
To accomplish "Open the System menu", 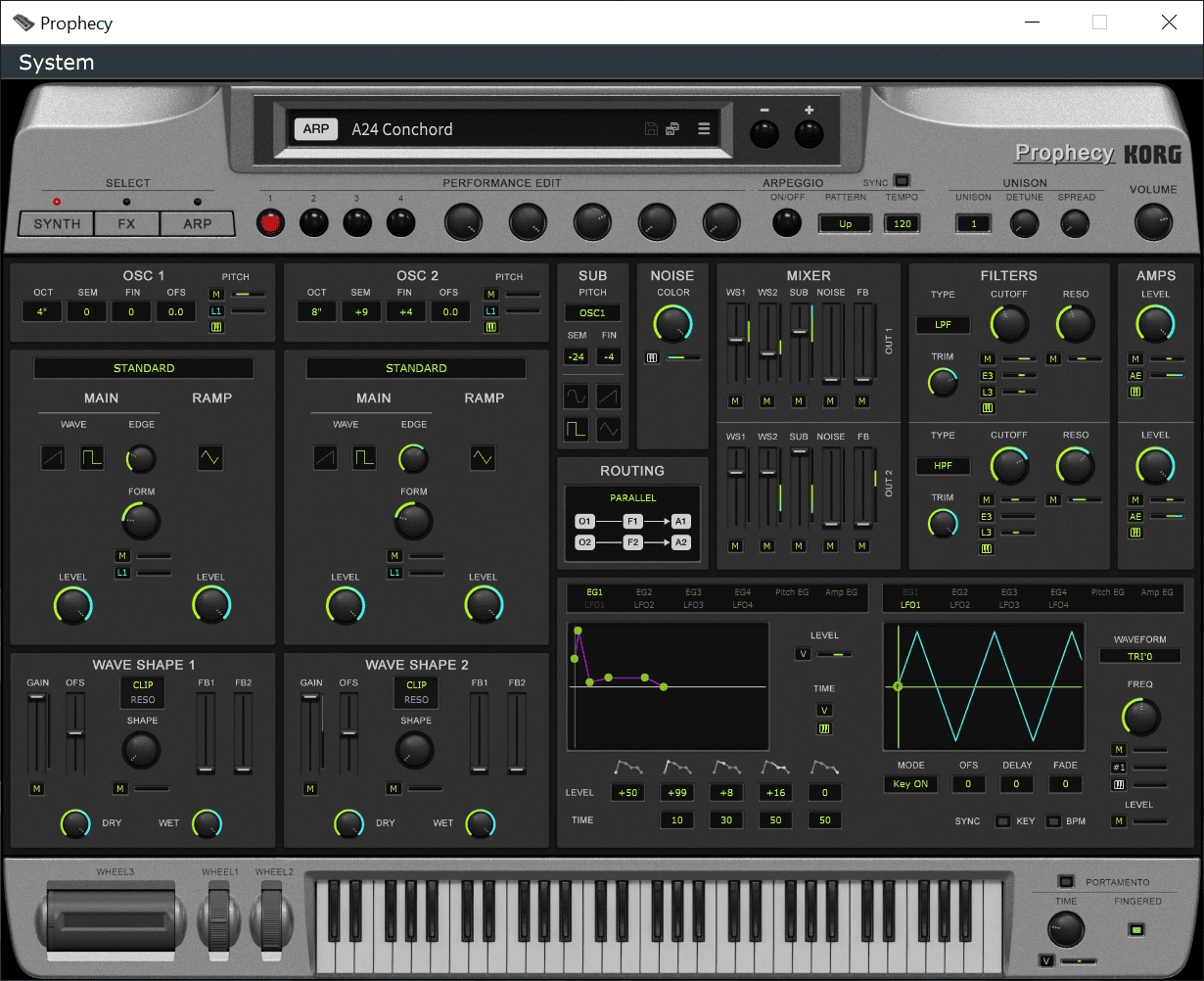I will point(57,63).
